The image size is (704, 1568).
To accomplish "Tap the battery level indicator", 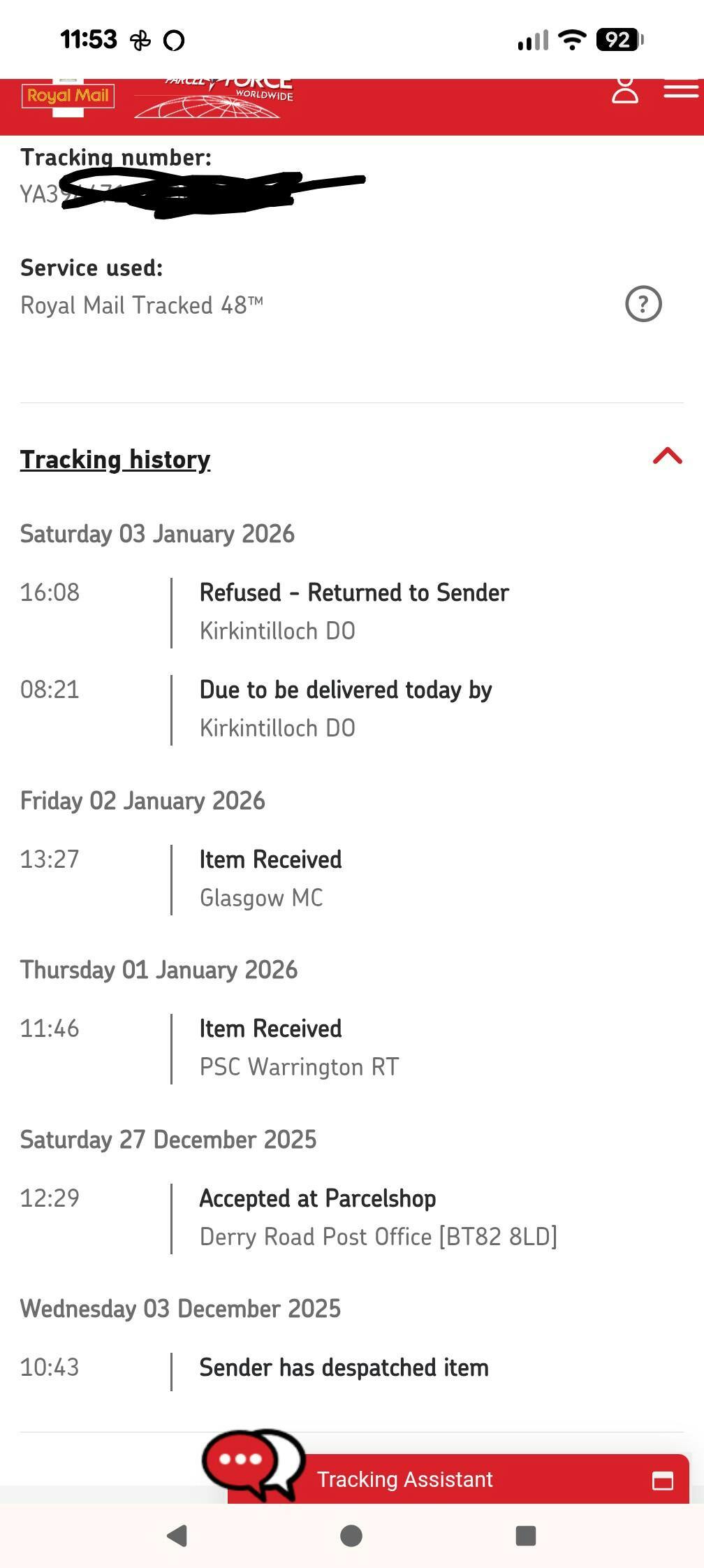I will (619, 40).
